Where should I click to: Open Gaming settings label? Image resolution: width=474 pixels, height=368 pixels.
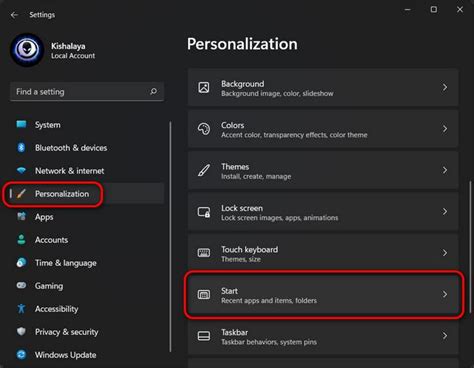point(49,286)
